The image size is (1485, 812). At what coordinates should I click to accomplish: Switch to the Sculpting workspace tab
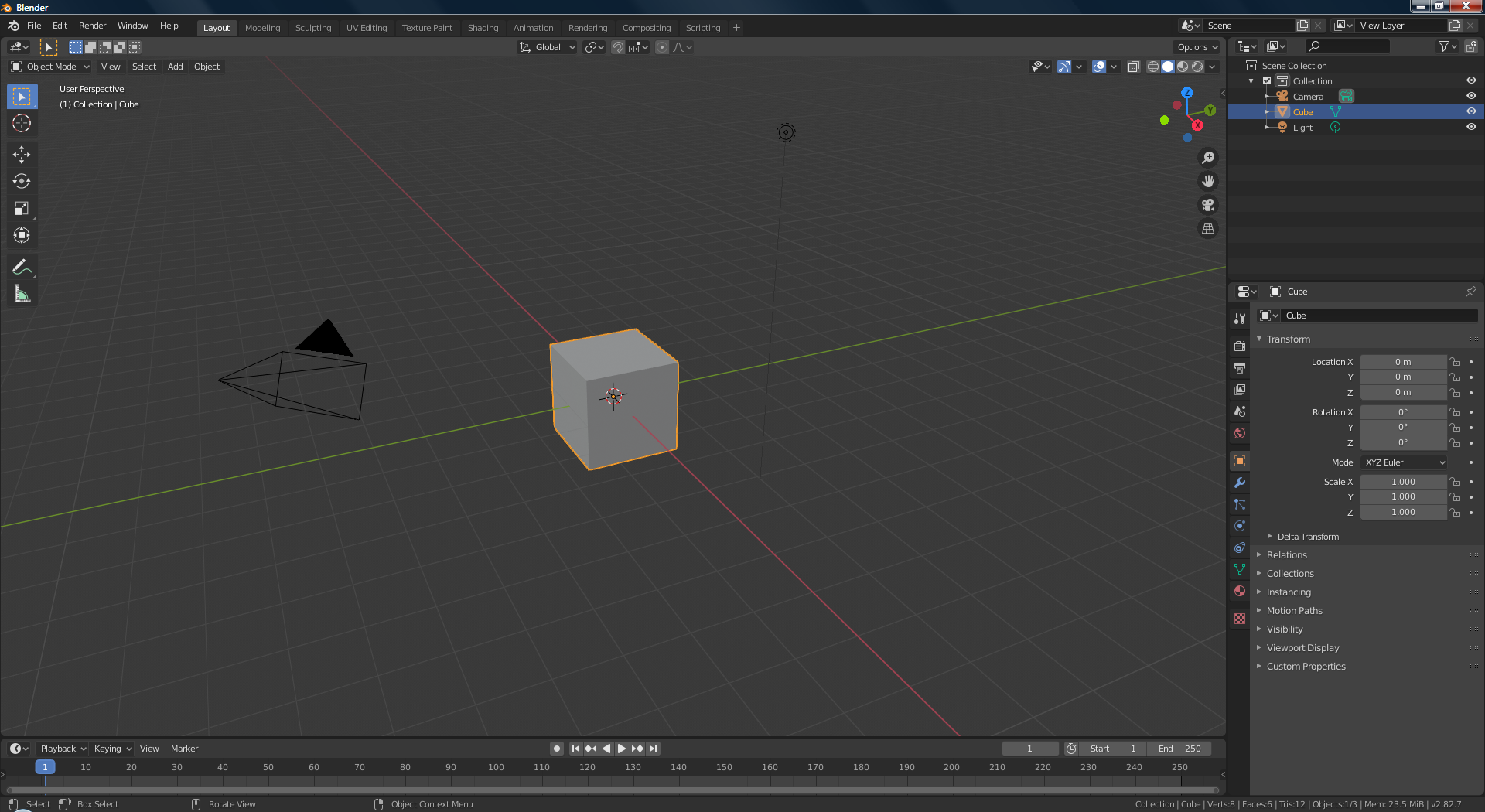pos(313,28)
